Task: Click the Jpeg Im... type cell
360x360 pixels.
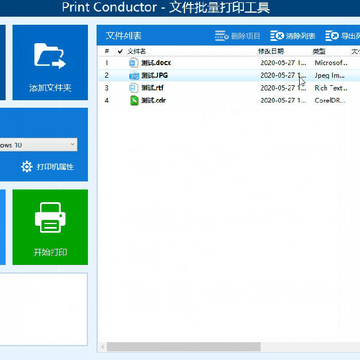Action: 329,75
